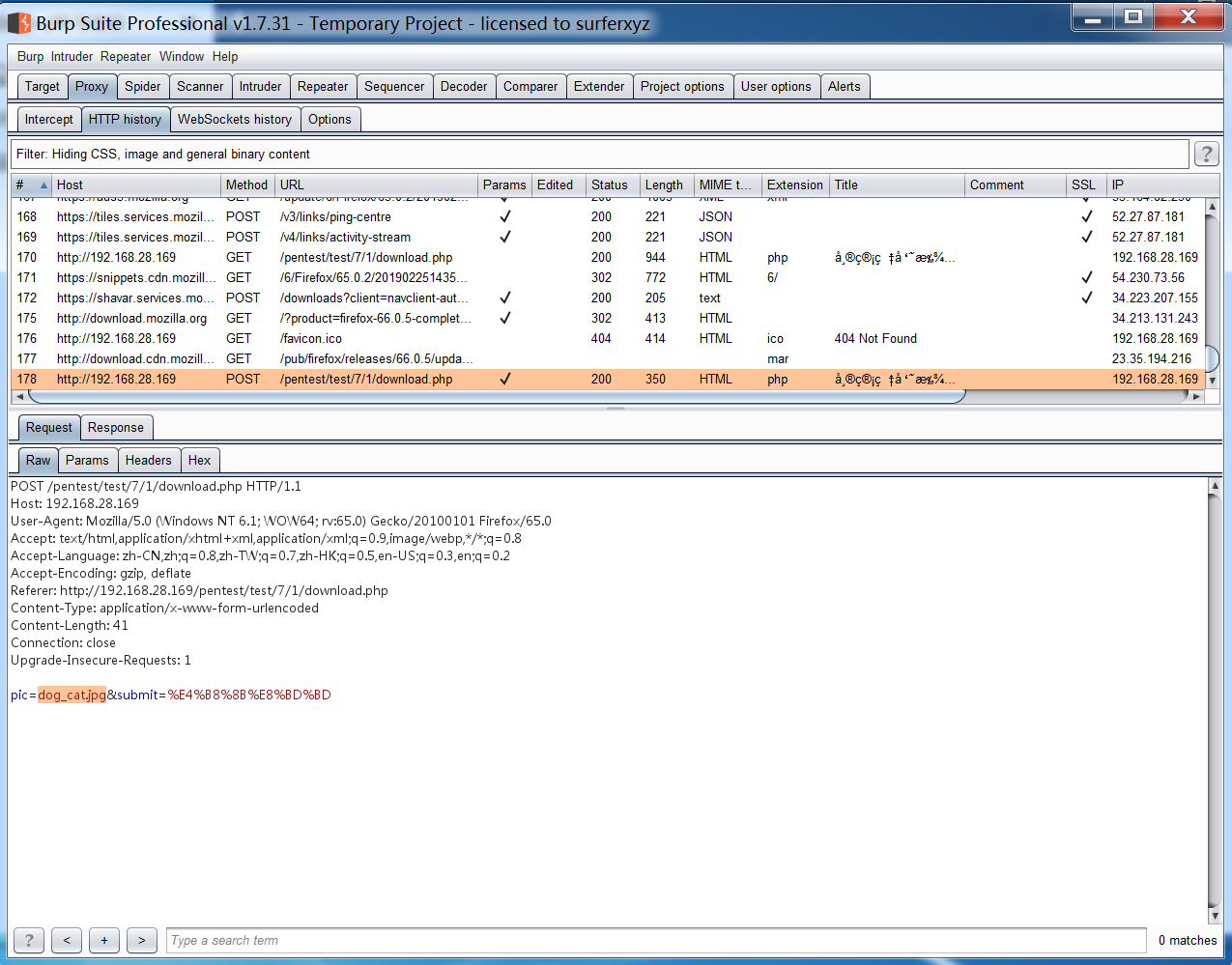Switch to the Alerts tab

[x=845, y=86]
